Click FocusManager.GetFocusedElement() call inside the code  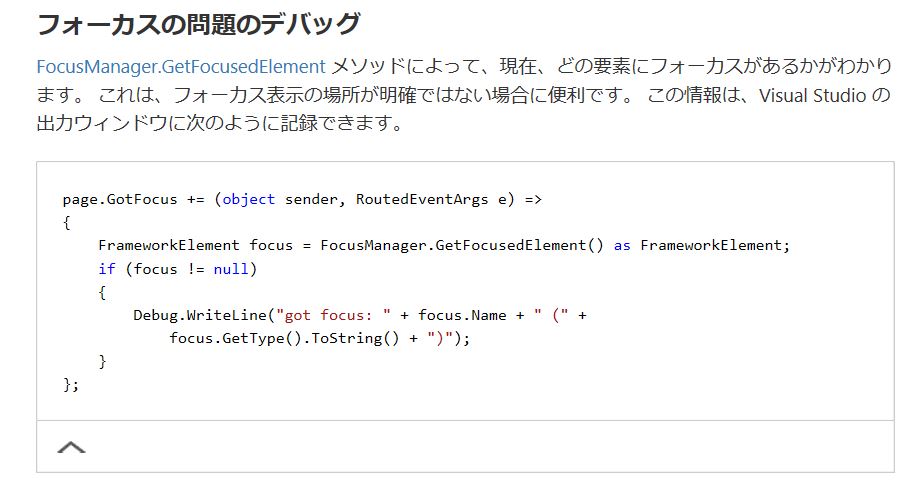(462, 245)
